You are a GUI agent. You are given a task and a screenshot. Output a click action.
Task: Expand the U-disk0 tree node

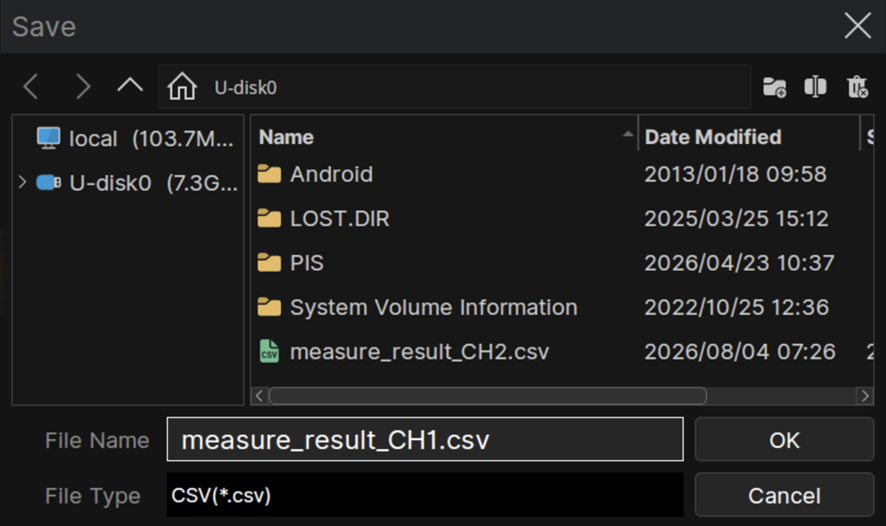[22, 182]
